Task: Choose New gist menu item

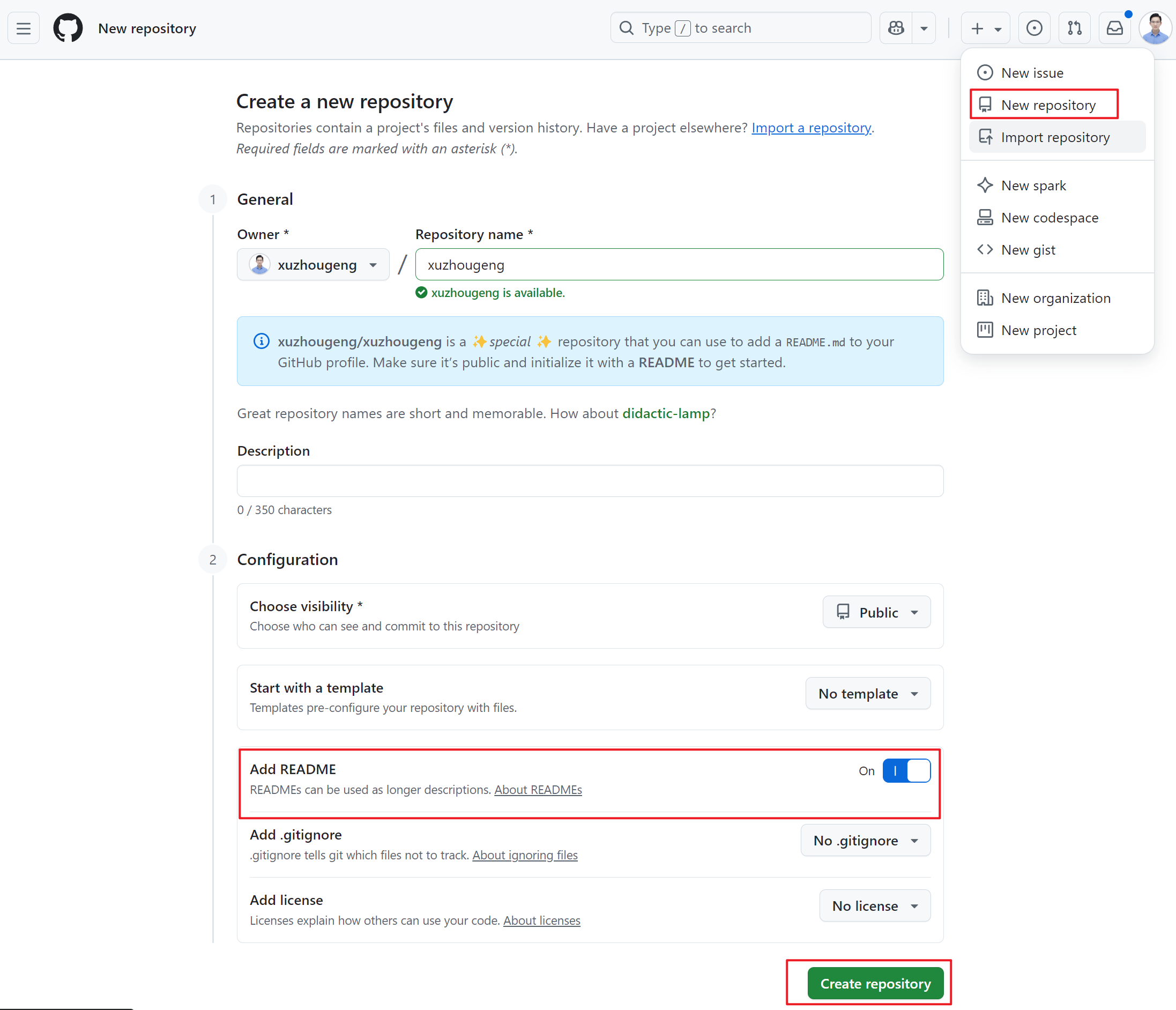Action: point(1028,250)
